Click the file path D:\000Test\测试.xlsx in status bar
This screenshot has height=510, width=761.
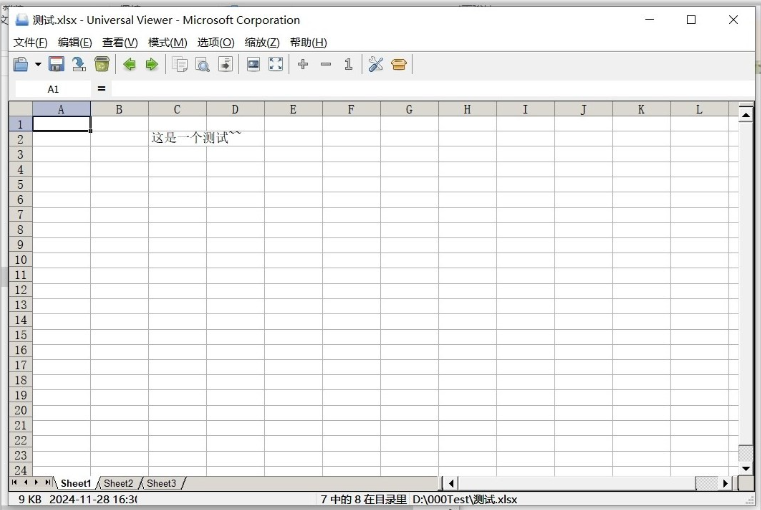point(465,499)
